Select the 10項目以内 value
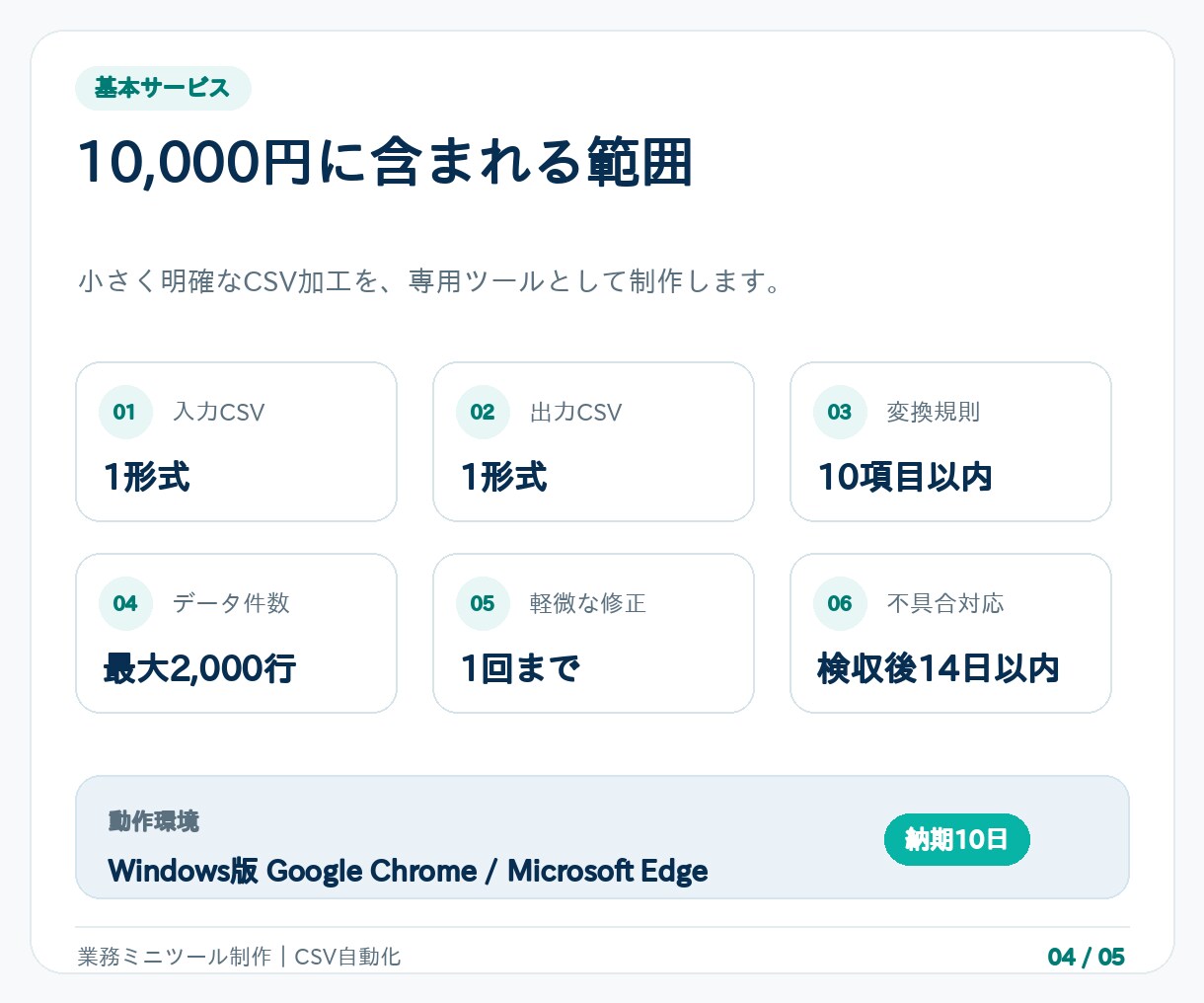The width and height of the screenshot is (1204, 1003). [905, 477]
